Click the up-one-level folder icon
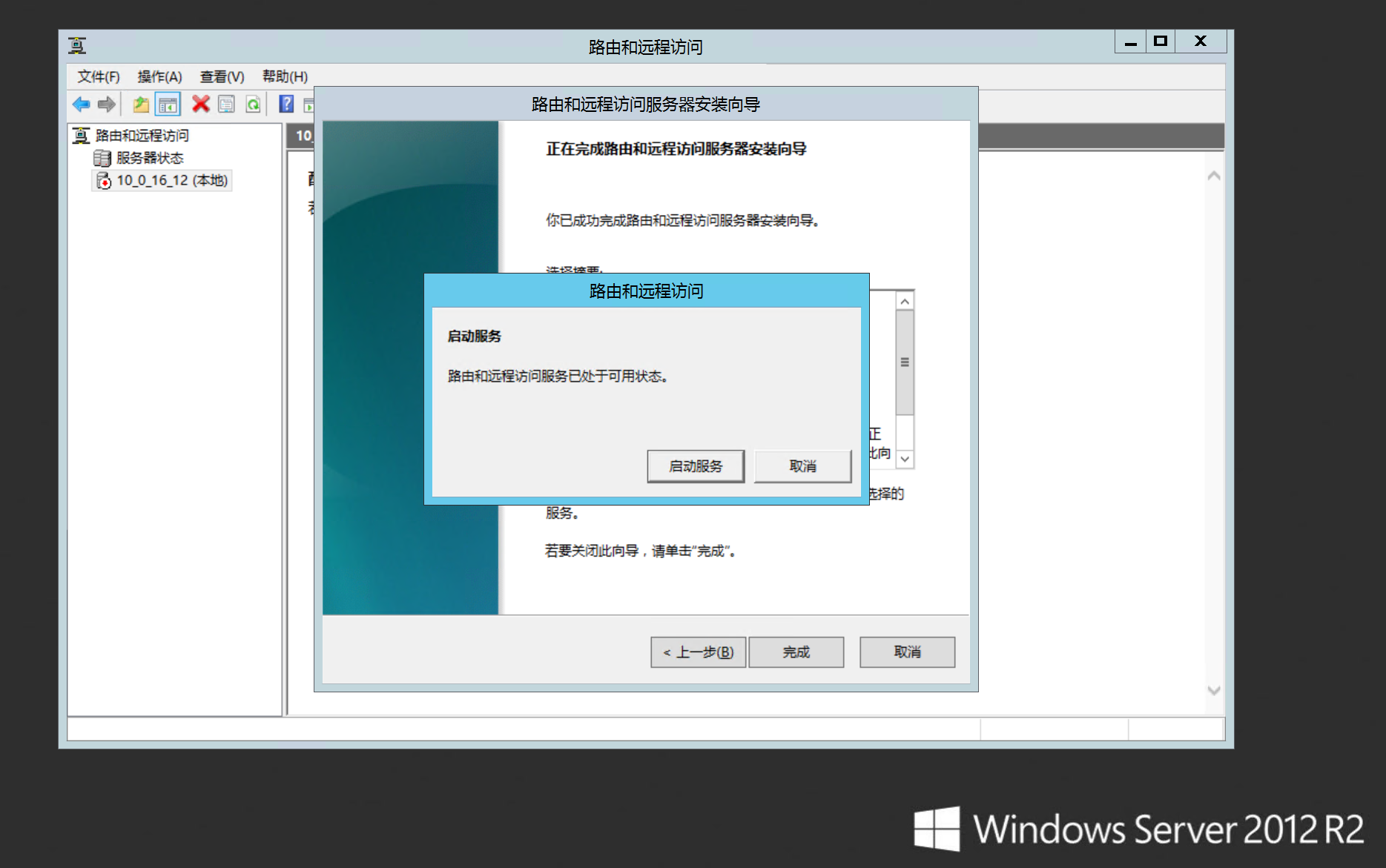Image resolution: width=1386 pixels, height=868 pixels. (140, 105)
